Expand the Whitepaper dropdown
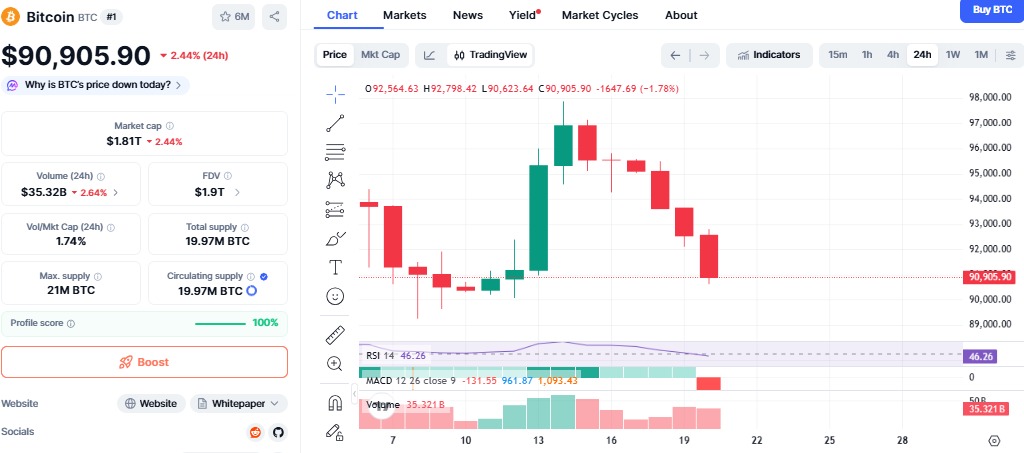Viewport: 1024px width, 453px height. (x=239, y=403)
